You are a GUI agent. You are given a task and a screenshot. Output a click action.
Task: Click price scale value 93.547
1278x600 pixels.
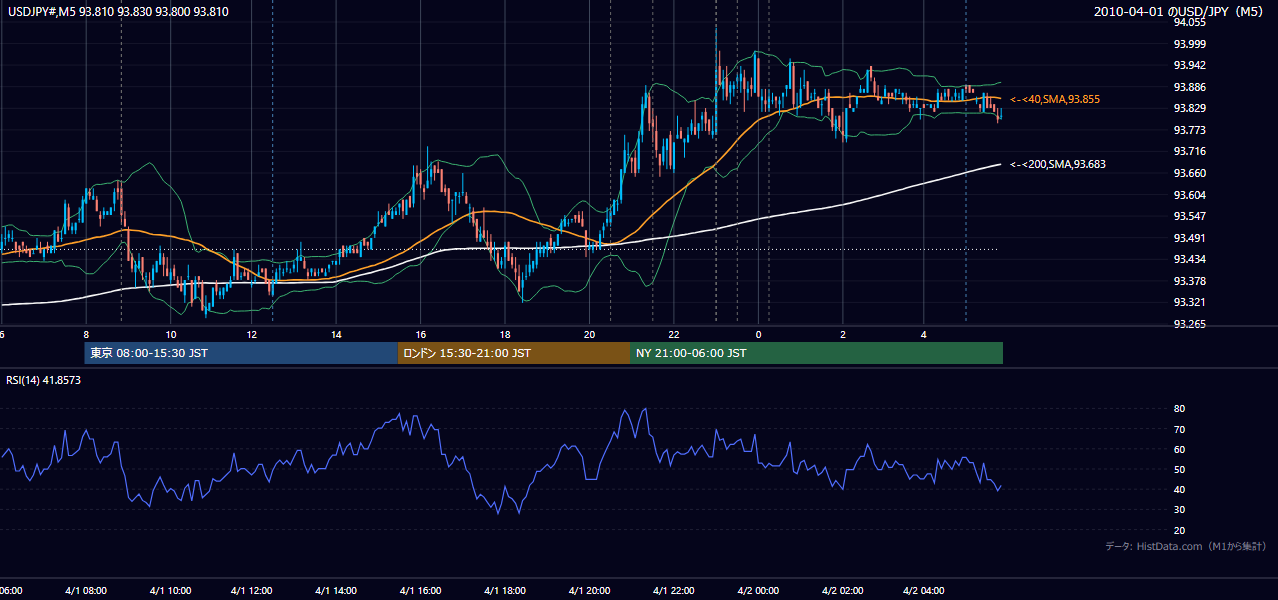1190,216
